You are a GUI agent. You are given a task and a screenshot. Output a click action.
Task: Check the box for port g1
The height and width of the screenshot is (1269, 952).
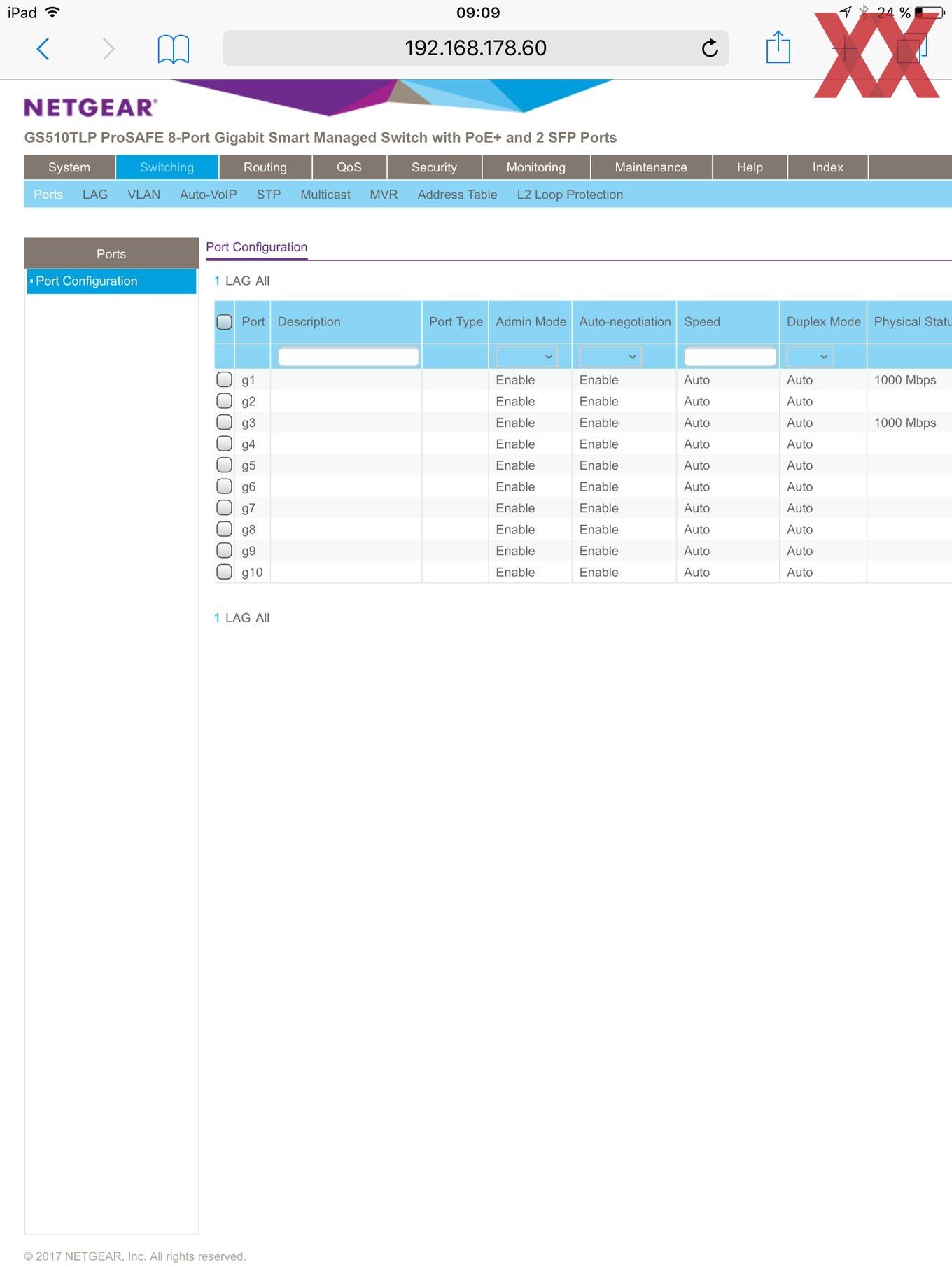click(224, 379)
